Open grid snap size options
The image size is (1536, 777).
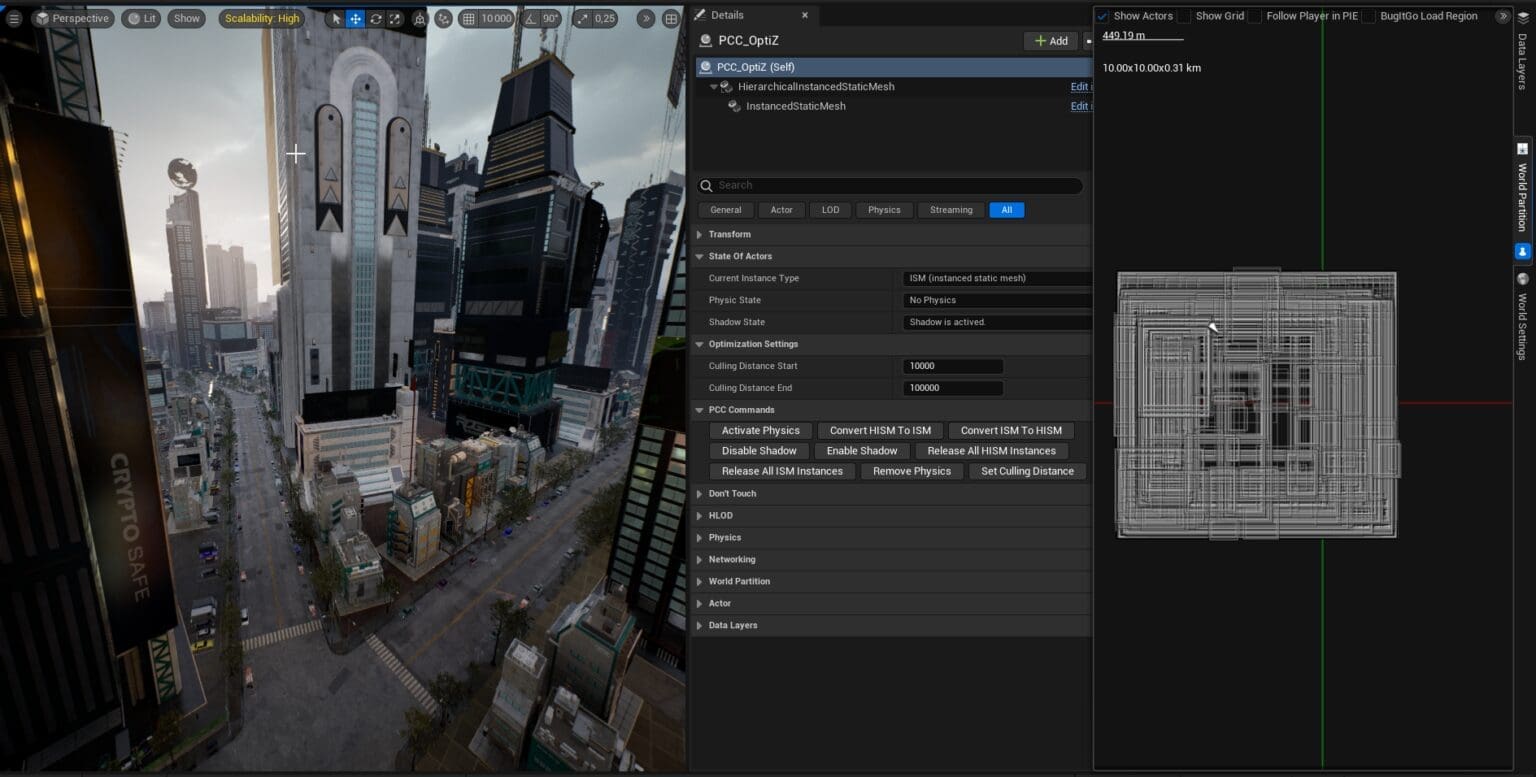click(x=496, y=18)
